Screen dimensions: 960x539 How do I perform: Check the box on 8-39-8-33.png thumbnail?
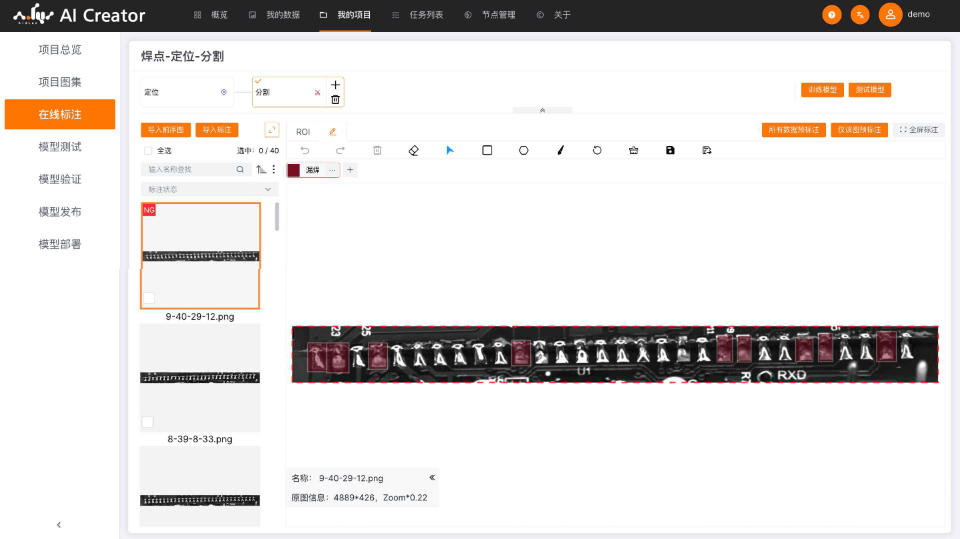pos(149,422)
